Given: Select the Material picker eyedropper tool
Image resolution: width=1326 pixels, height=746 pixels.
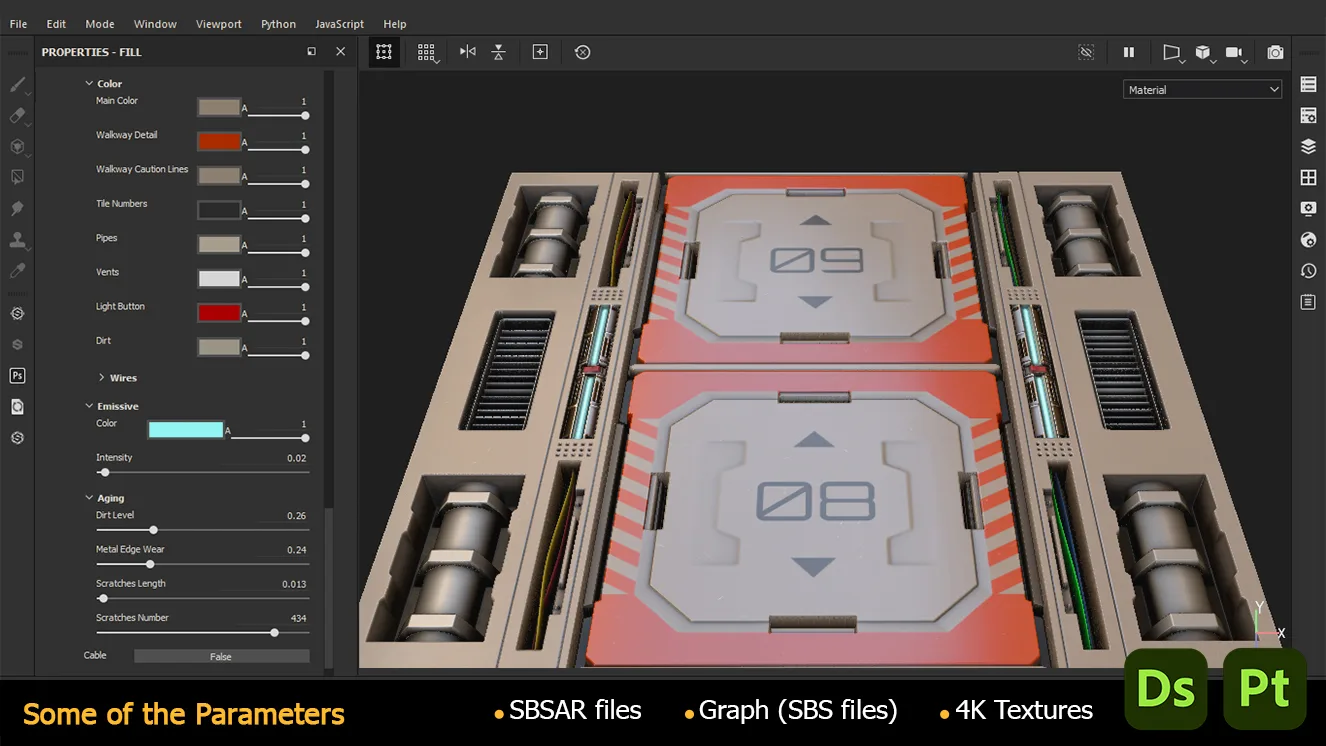Looking at the screenshot, I should coord(17,271).
